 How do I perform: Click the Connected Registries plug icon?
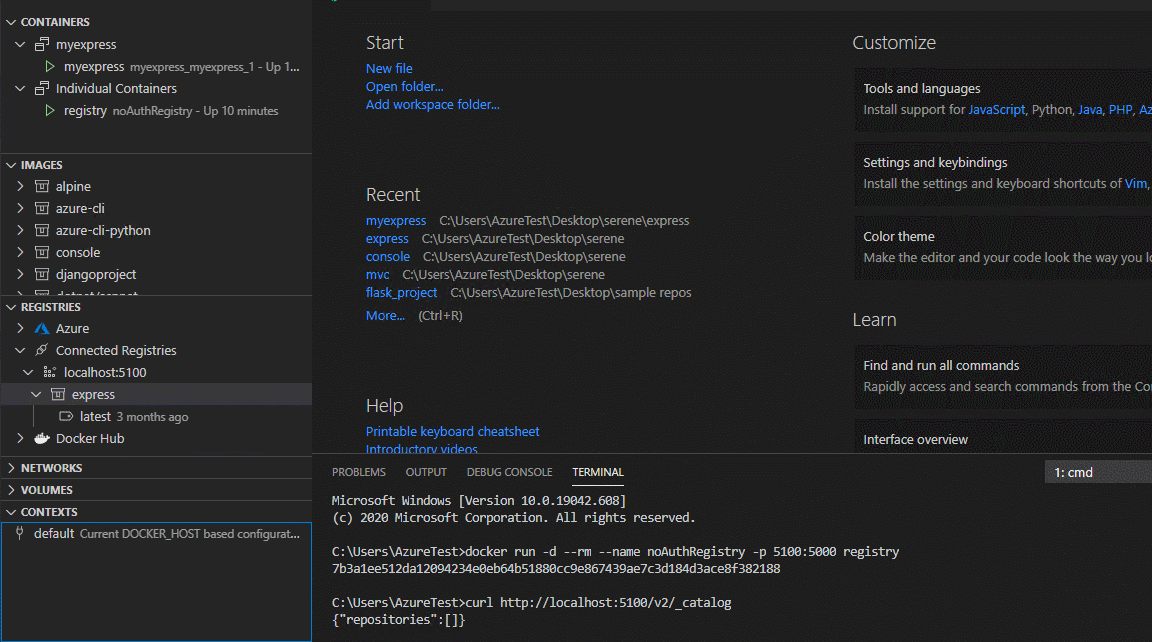(x=42, y=350)
